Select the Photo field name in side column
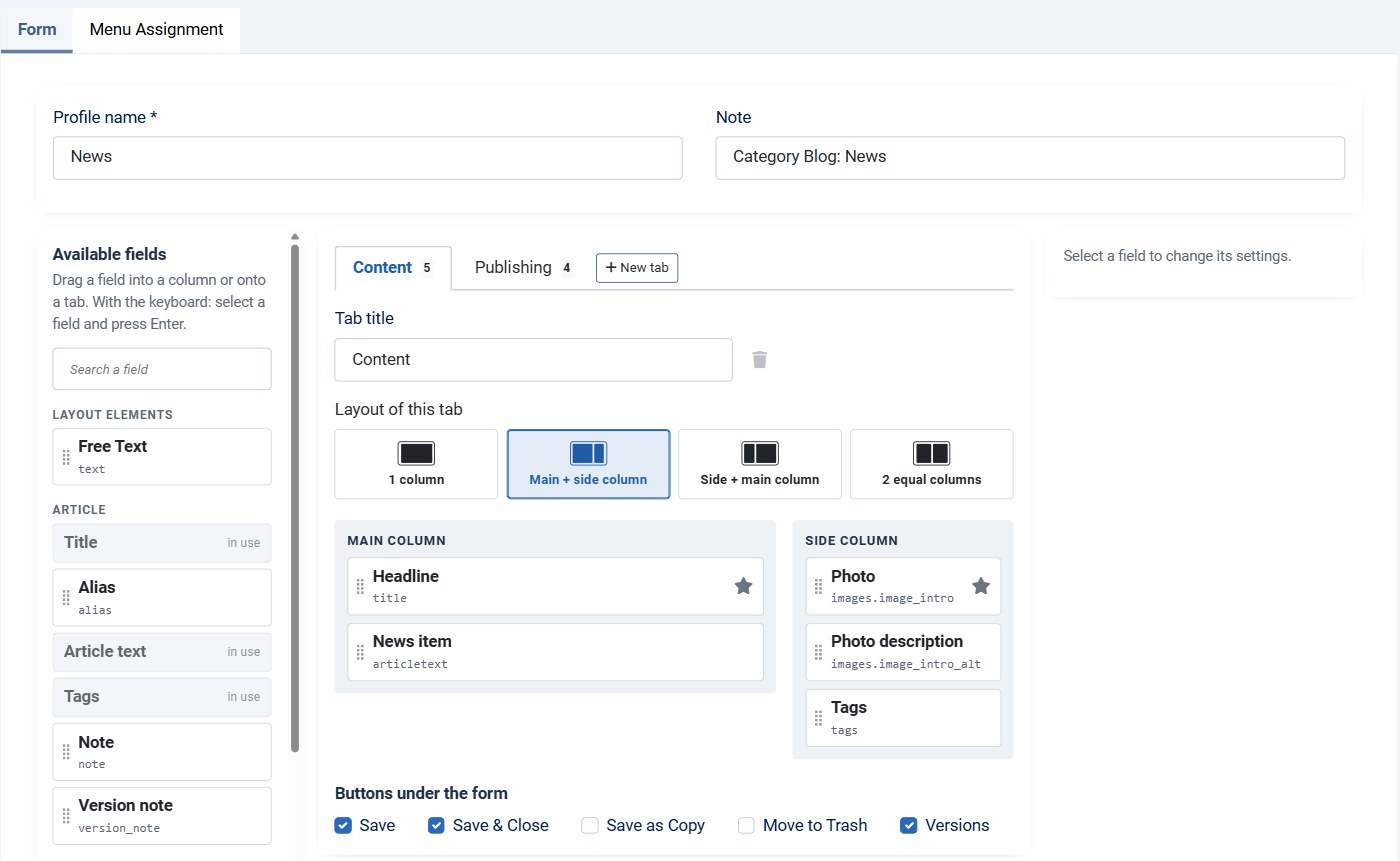Viewport: 1400px width, 861px height. click(853, 576)
